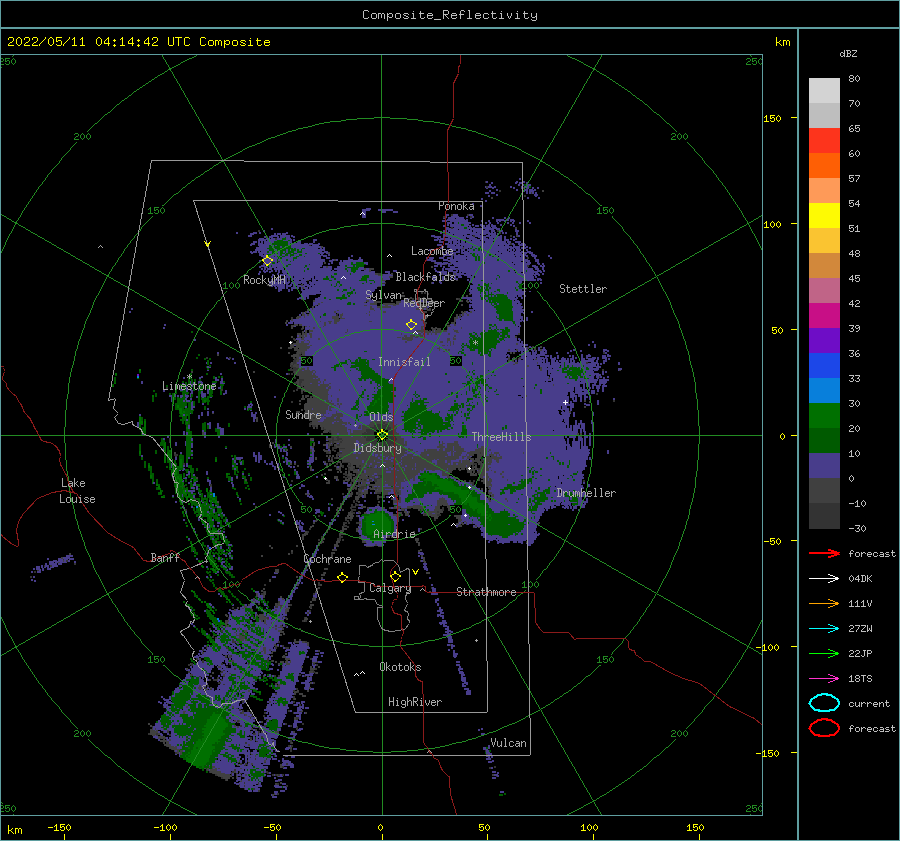900x841 pixels.
Task: Click the Olds city label
Action: [381, 417]
